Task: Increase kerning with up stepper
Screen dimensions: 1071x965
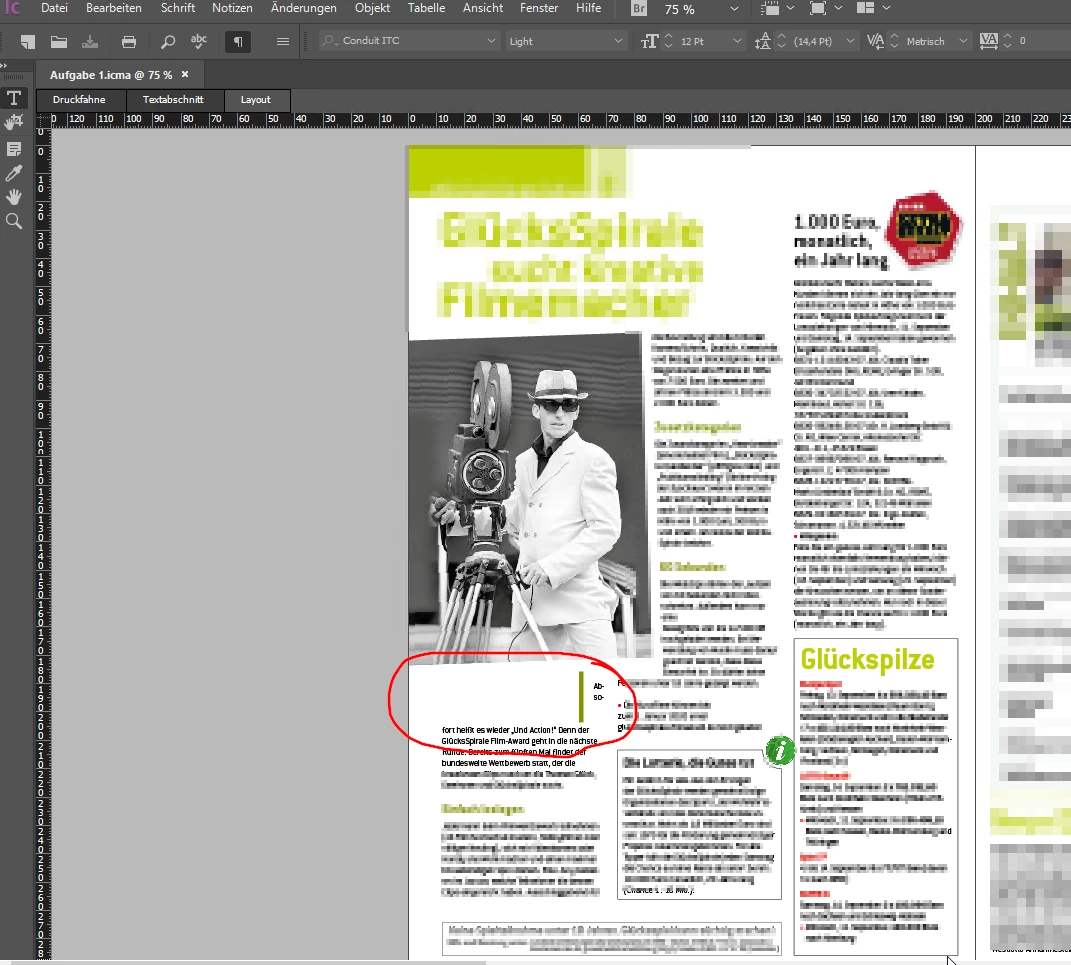Action: (x=894, y=36)
